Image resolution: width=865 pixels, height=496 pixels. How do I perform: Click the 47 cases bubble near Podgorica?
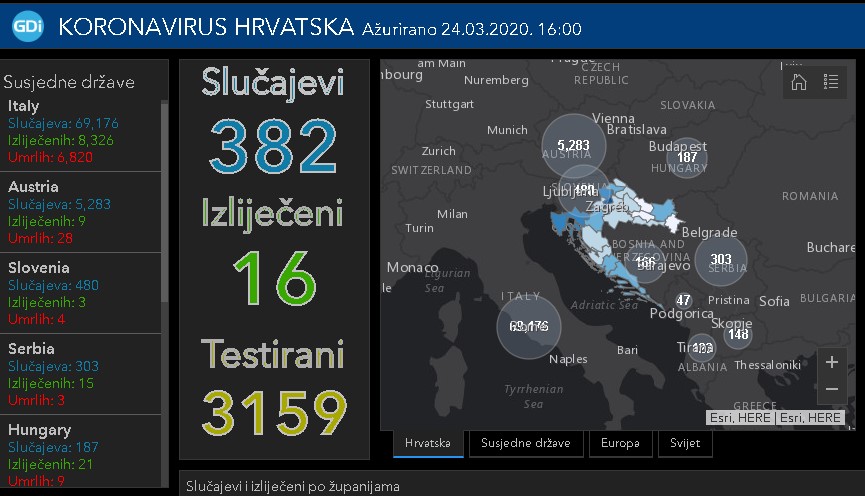coord(683,300)
